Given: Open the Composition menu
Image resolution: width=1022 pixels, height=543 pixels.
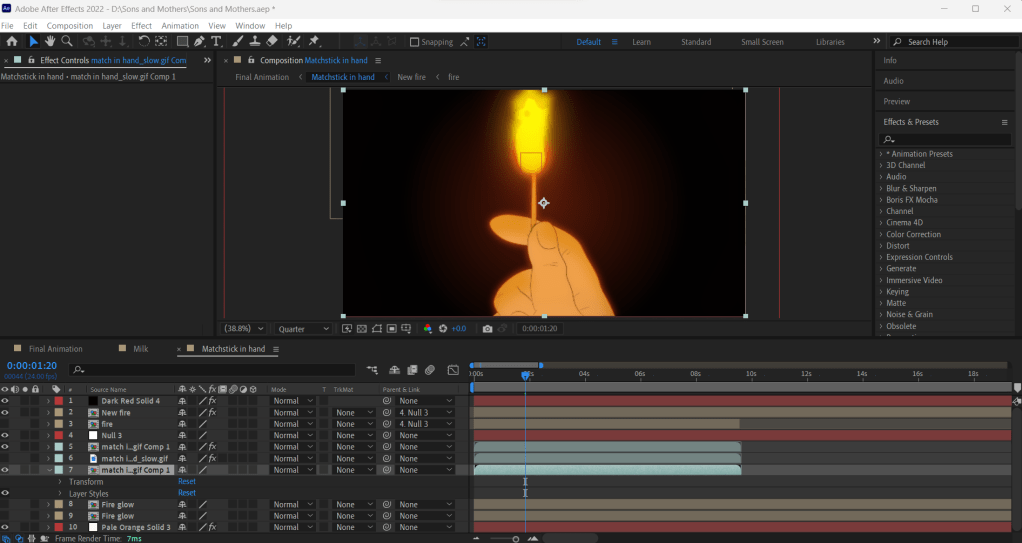Looking at the screenshot, I should 70,25.
